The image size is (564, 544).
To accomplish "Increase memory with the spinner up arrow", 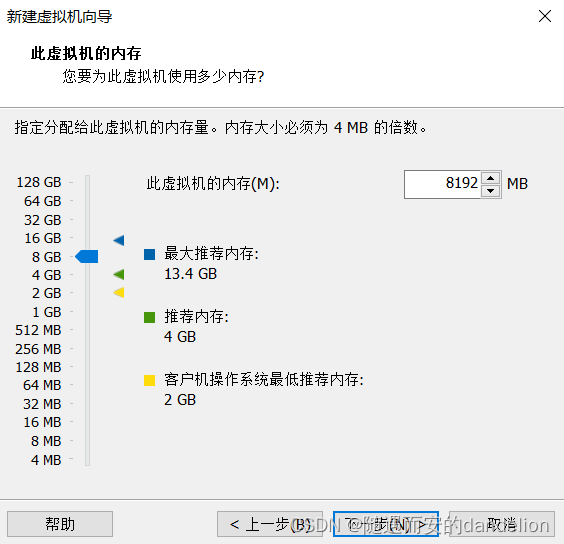I will [x=491, y=178].
